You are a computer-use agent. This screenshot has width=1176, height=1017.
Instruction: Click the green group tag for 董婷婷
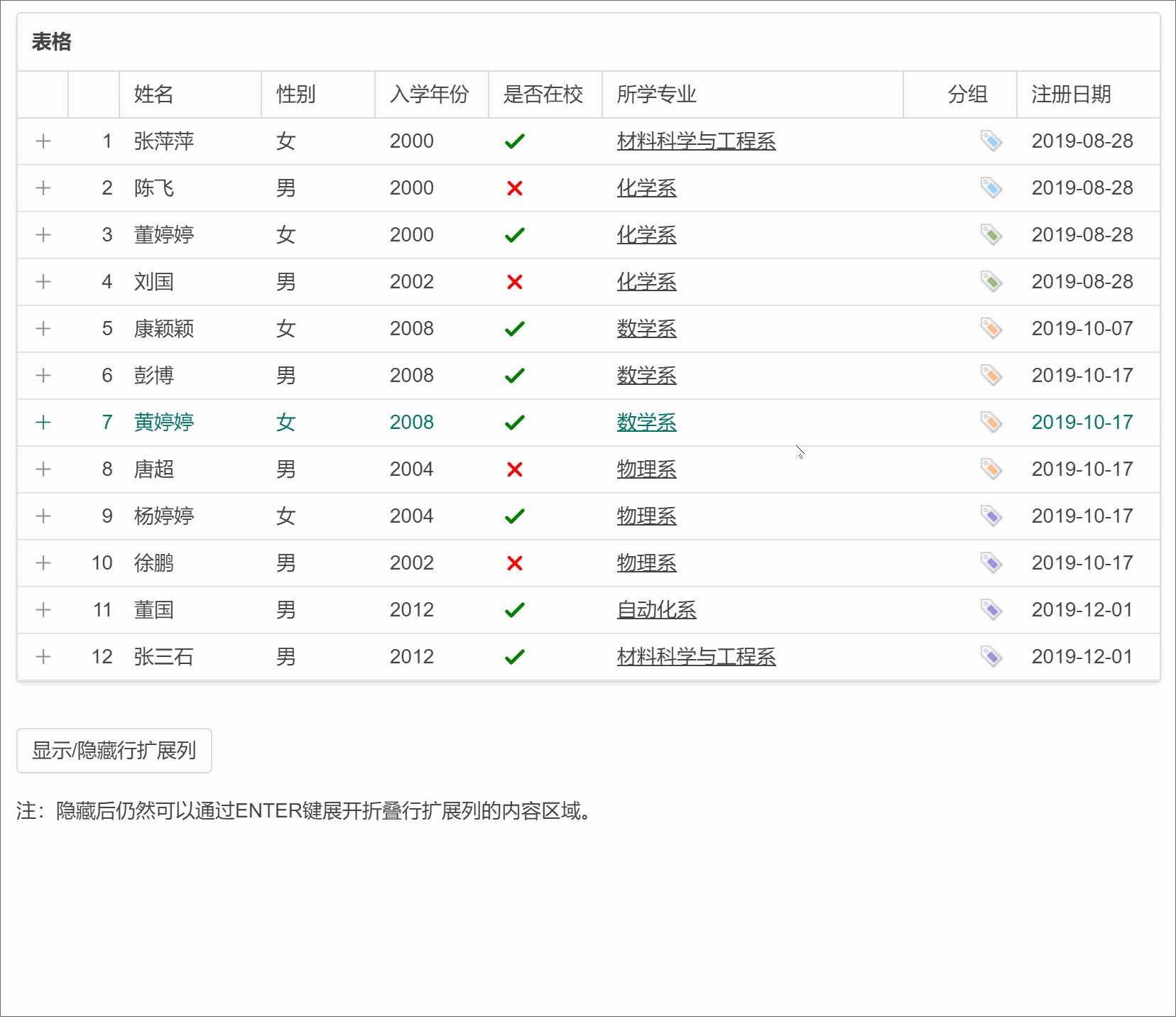991,235
